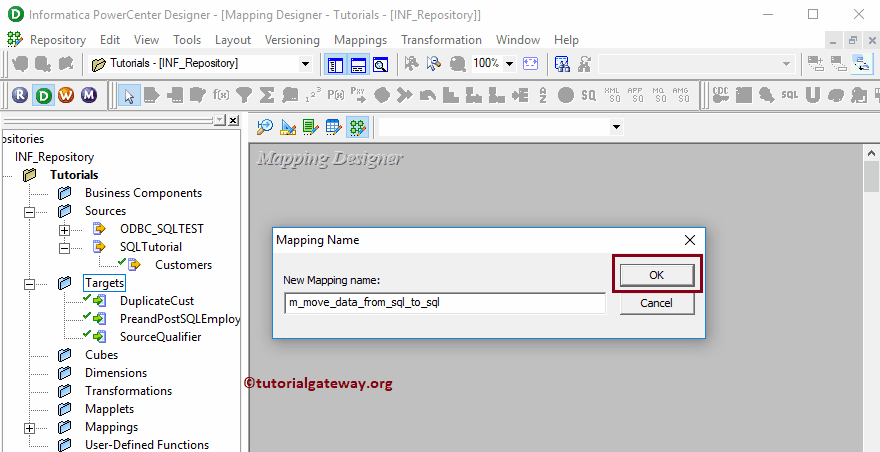Click the CDC key icon
Screen dimensions: 880x452
point(721,95)
